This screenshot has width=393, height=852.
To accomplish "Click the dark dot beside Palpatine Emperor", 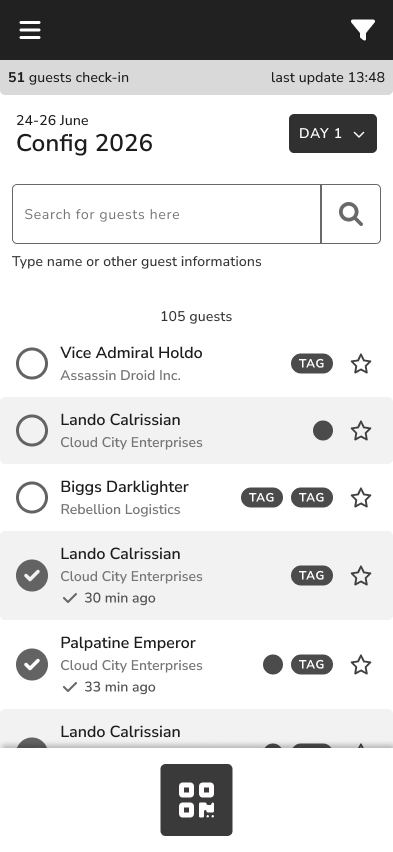I will pos(273,665).
